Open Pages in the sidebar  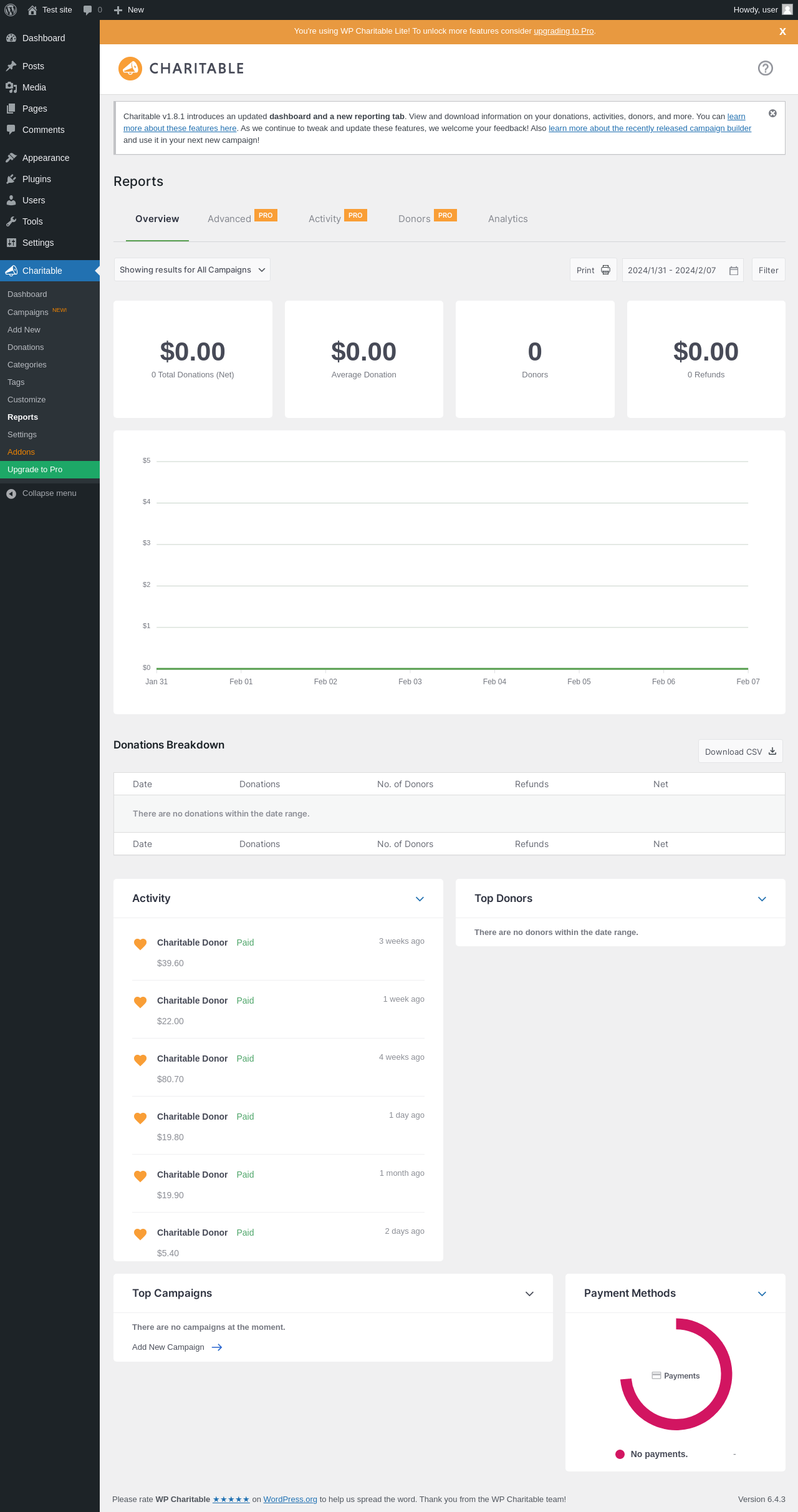point(50,109)
